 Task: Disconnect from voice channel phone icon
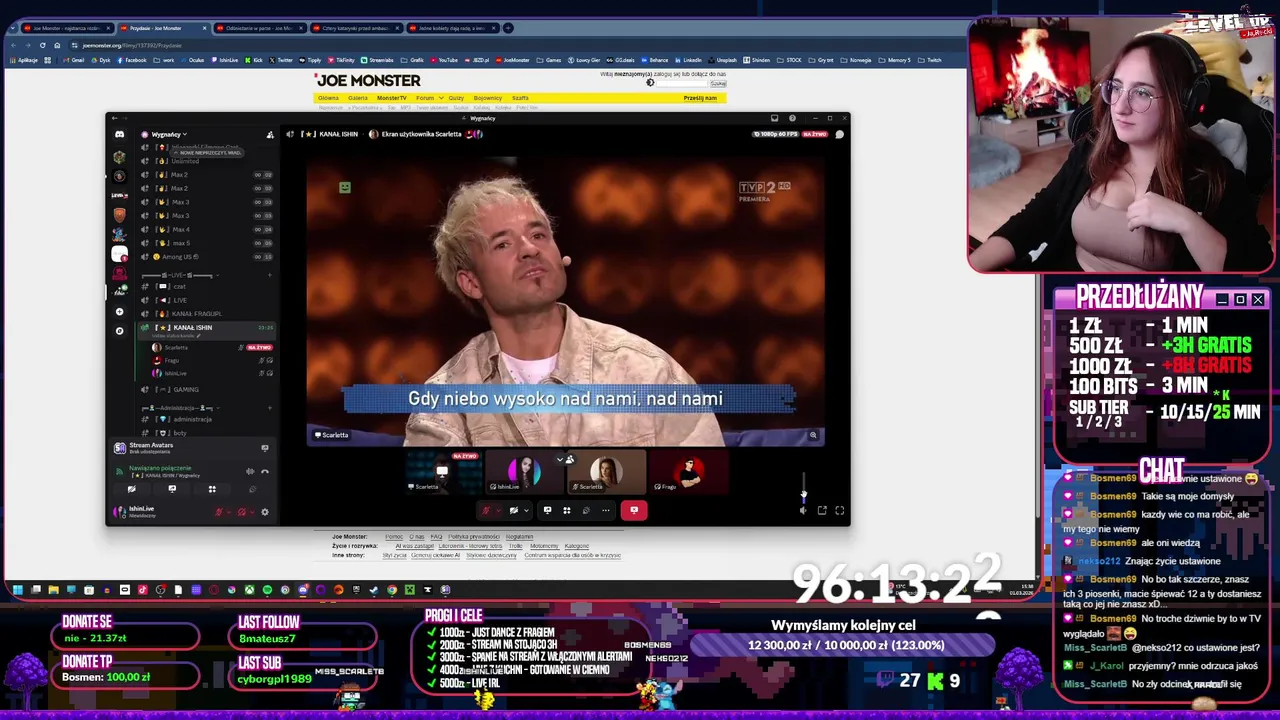pyautogui.click(x=264, y=471)
